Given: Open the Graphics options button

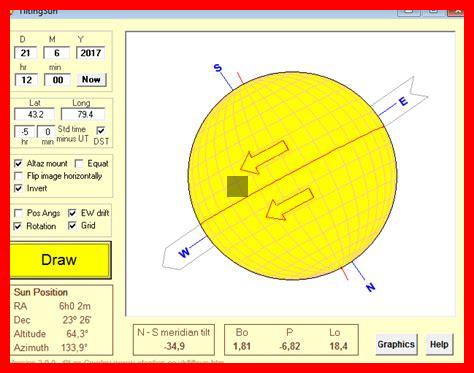Looking at the screenshot, I should 396,344.
